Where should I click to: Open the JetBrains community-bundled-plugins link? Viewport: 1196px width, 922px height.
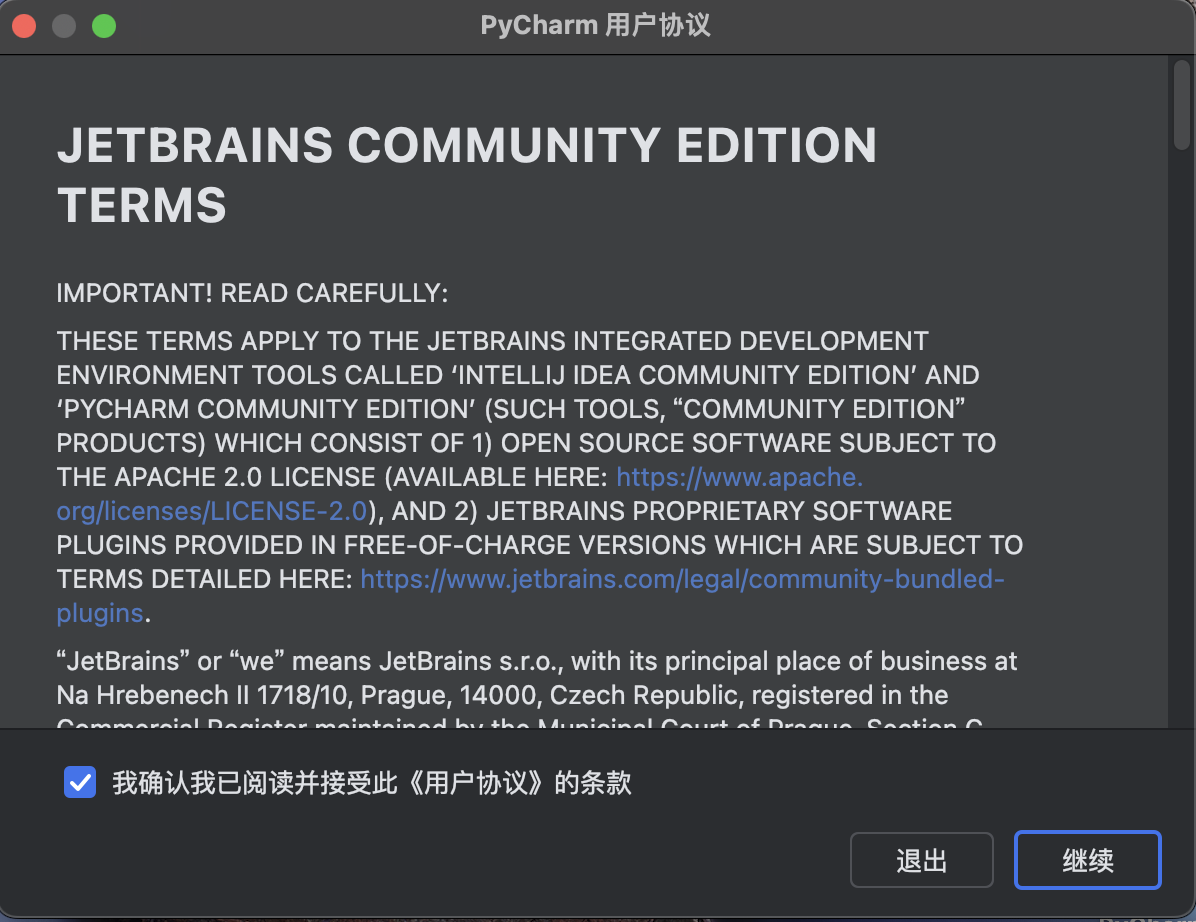(682, 580)
